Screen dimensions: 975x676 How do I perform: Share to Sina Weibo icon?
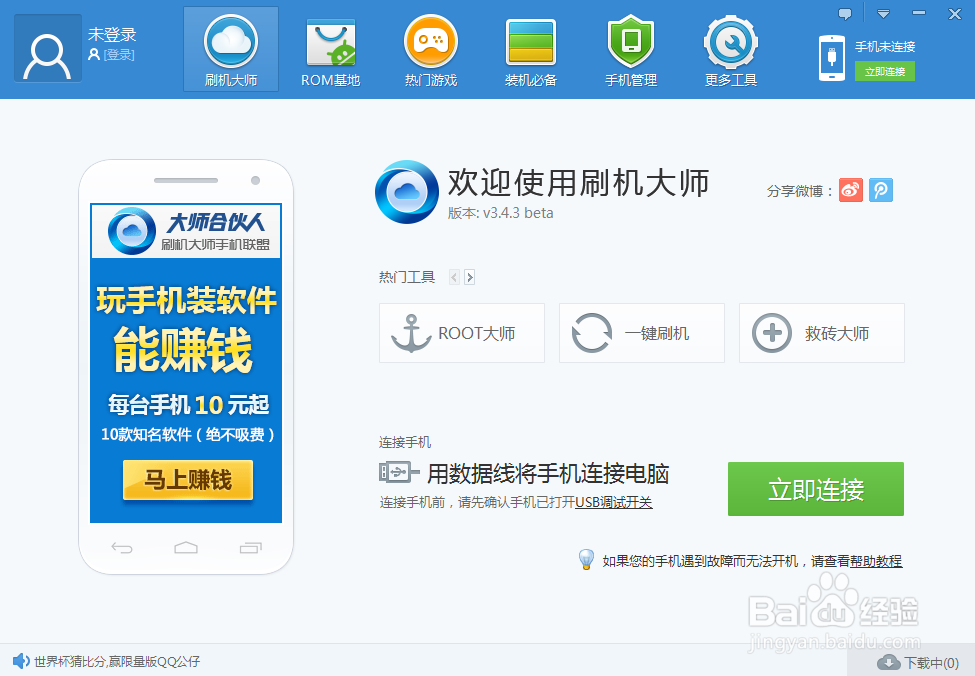851,190
